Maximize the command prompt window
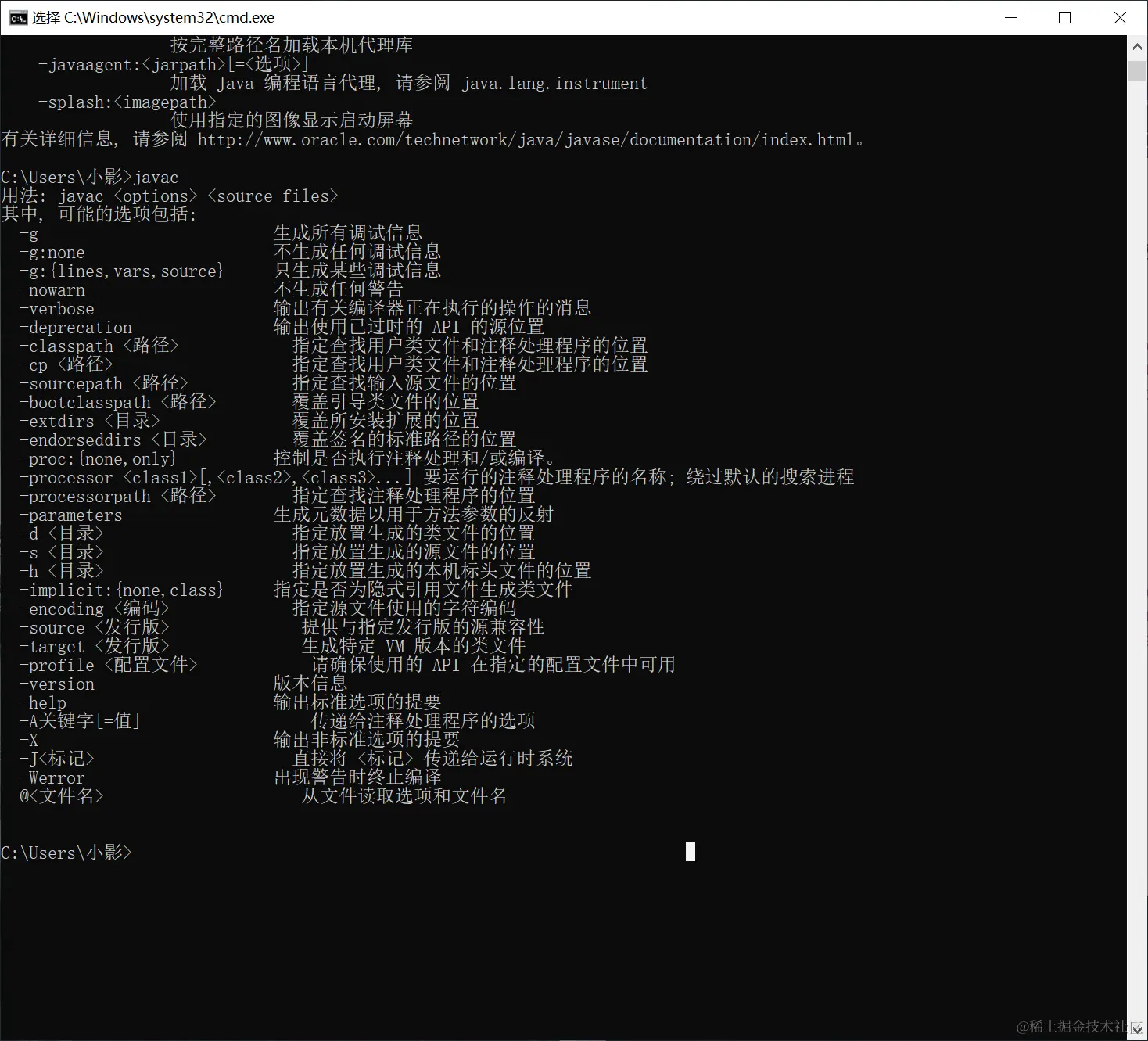 [x=1064, y=17]
